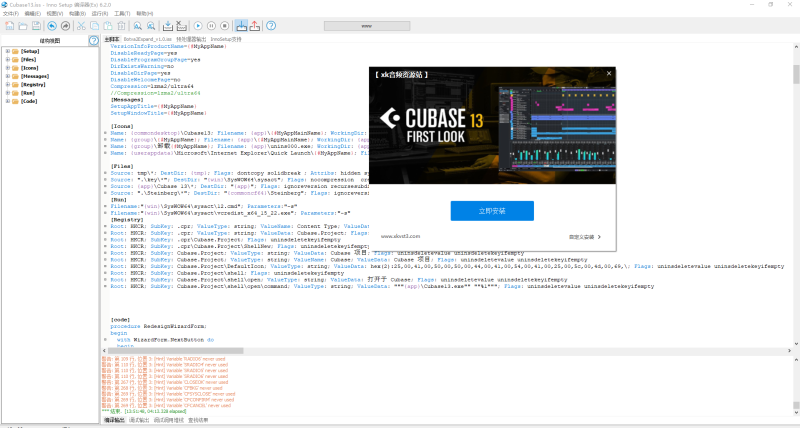This screenshot has height=428, width=800.
Task: Open help from the main toolbar
Action: pos(271,26)
